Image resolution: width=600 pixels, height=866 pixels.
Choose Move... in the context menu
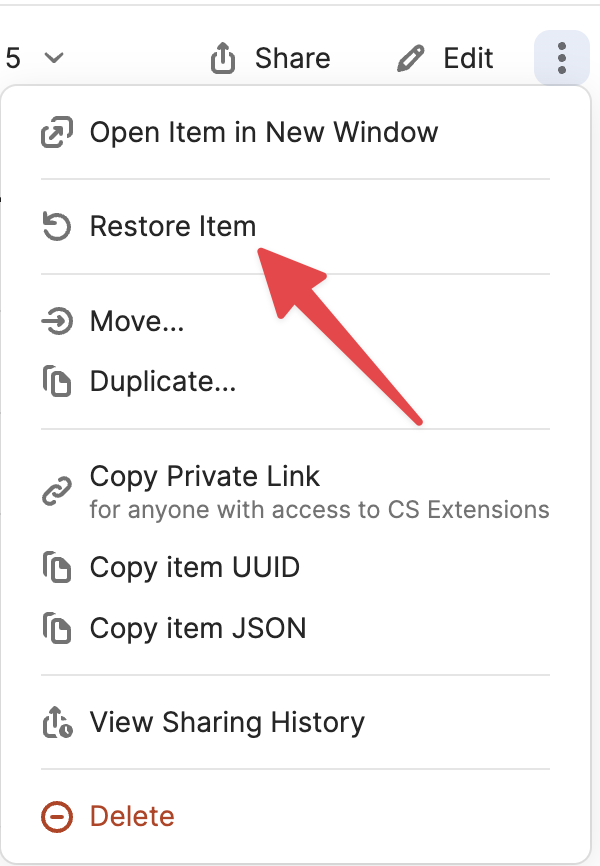tap(136, 322)
